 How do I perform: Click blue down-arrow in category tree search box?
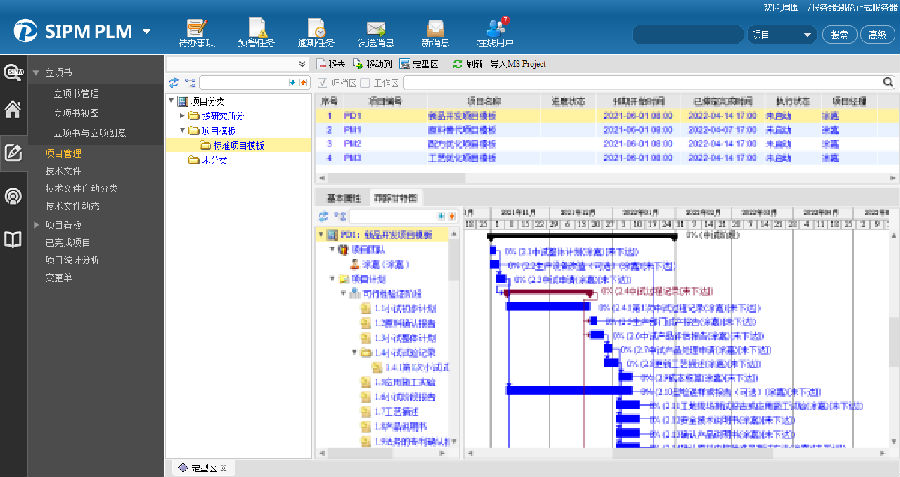click(x=292, y=83)
